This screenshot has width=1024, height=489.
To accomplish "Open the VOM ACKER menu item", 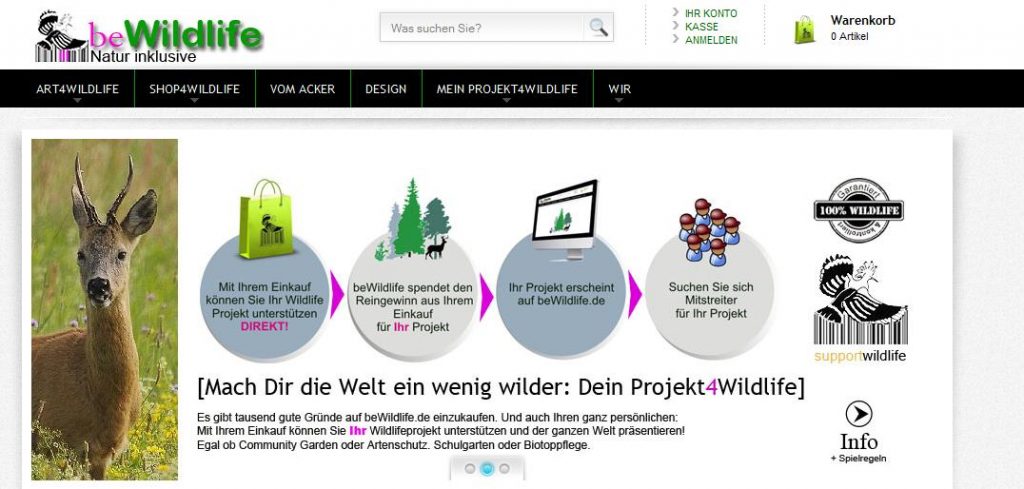I will pos(302,89).
